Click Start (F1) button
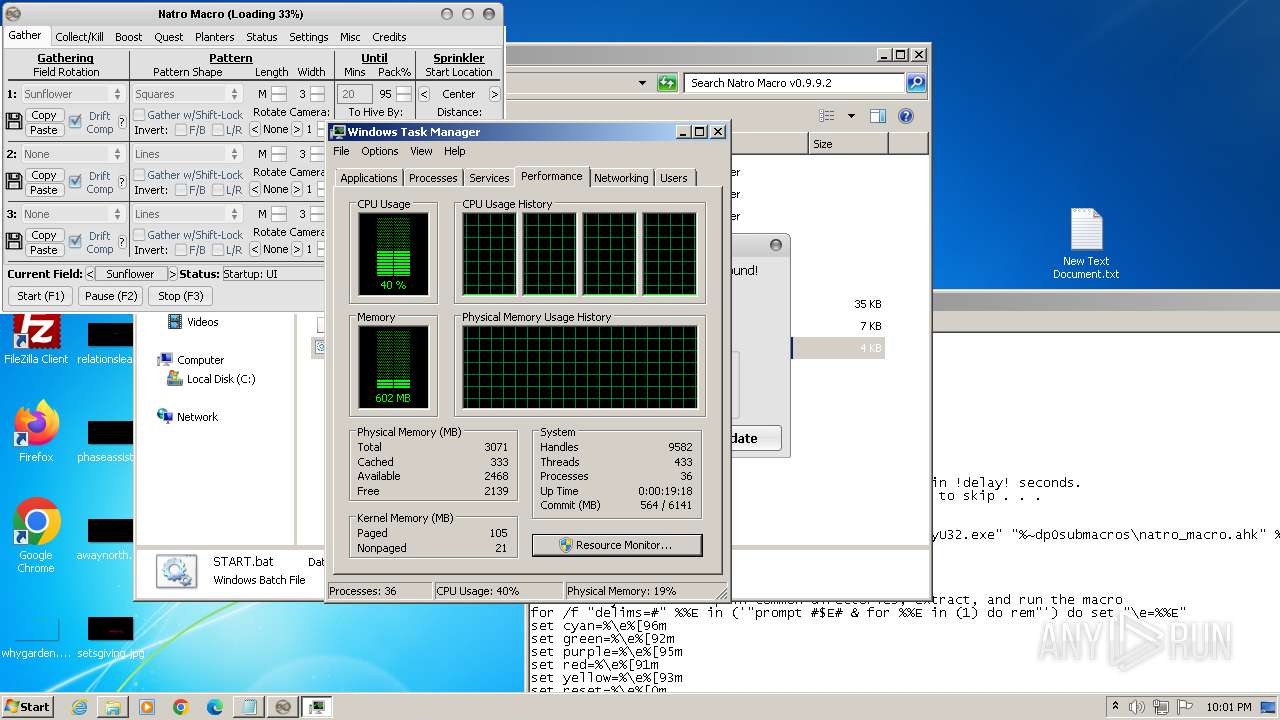The width and height of the screenshot is (1280, 720). tap(41, 296)
